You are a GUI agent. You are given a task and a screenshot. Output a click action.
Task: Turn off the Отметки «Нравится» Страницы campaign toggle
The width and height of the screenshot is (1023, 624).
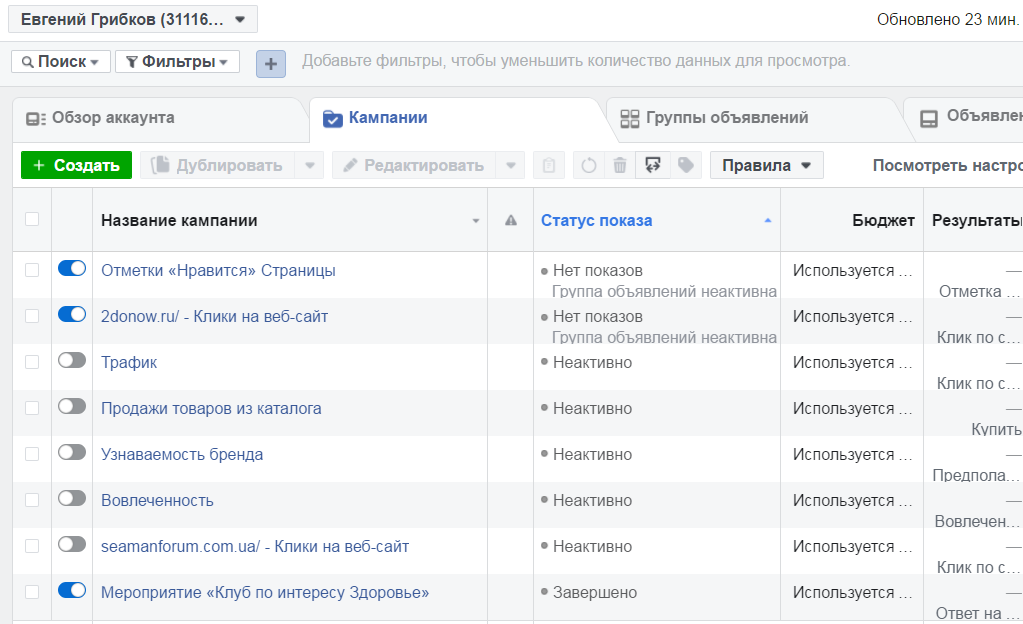click(x=72, y=268)
